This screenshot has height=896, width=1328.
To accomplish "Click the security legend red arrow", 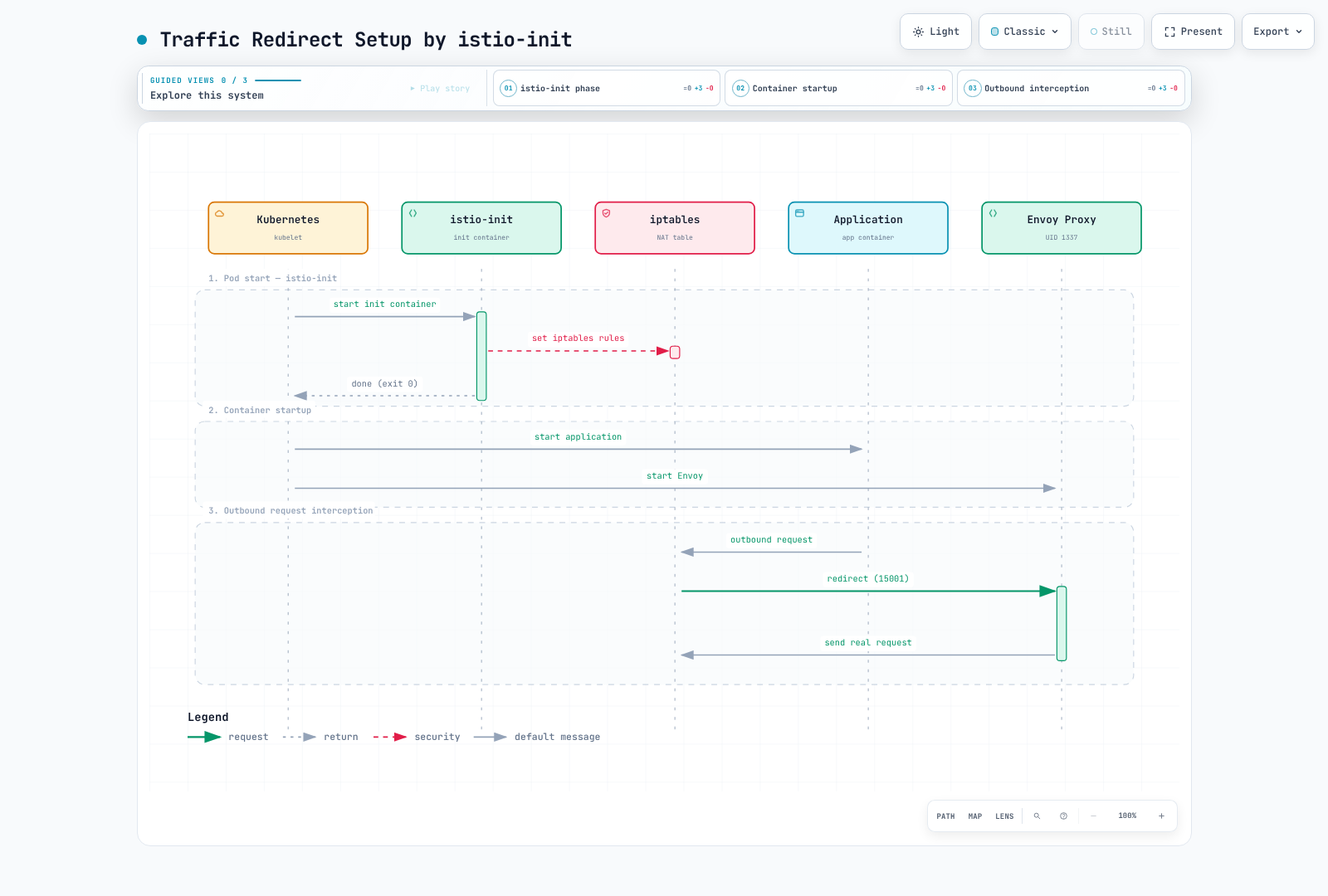I will (390, 737).
